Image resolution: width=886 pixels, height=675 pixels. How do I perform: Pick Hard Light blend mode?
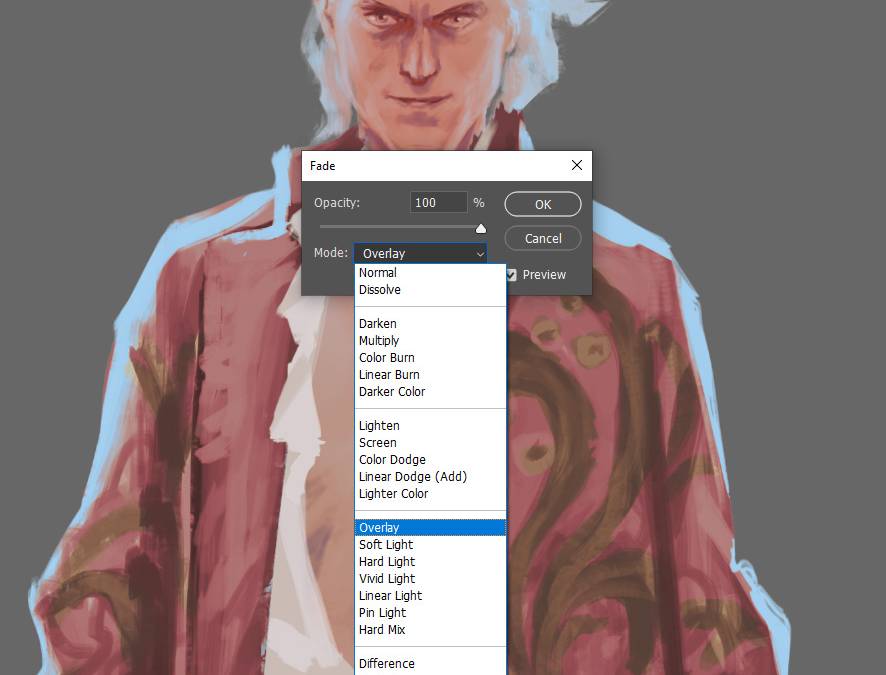click(430, 561)
